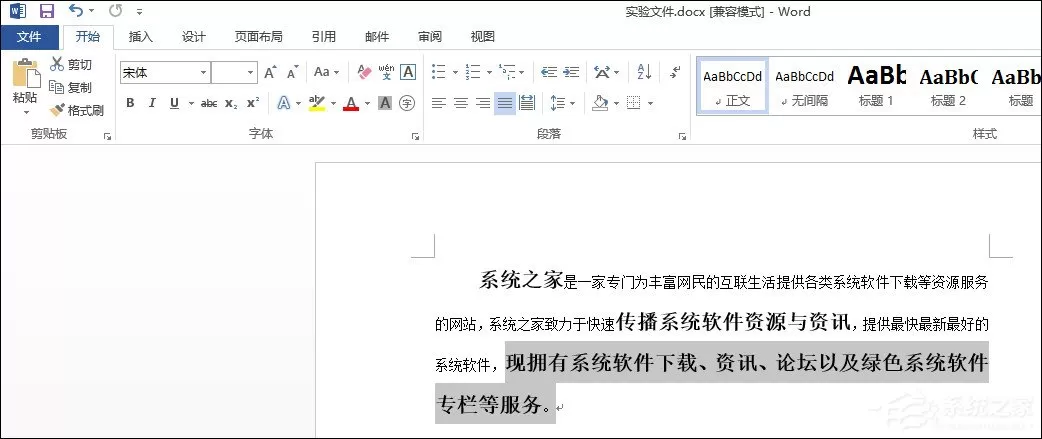Click the red font color button
Image resolution: width=1042 pixels, height=439 pixels.
(351, 103)
